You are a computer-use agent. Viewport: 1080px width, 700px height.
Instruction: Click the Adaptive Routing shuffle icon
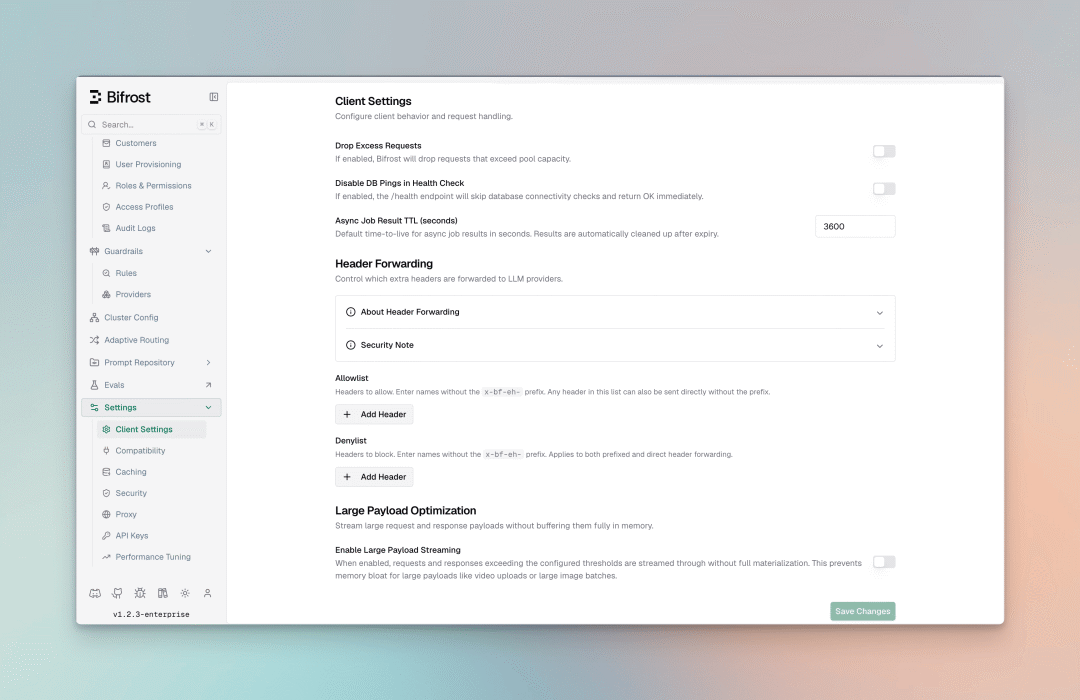click(94, 340)
